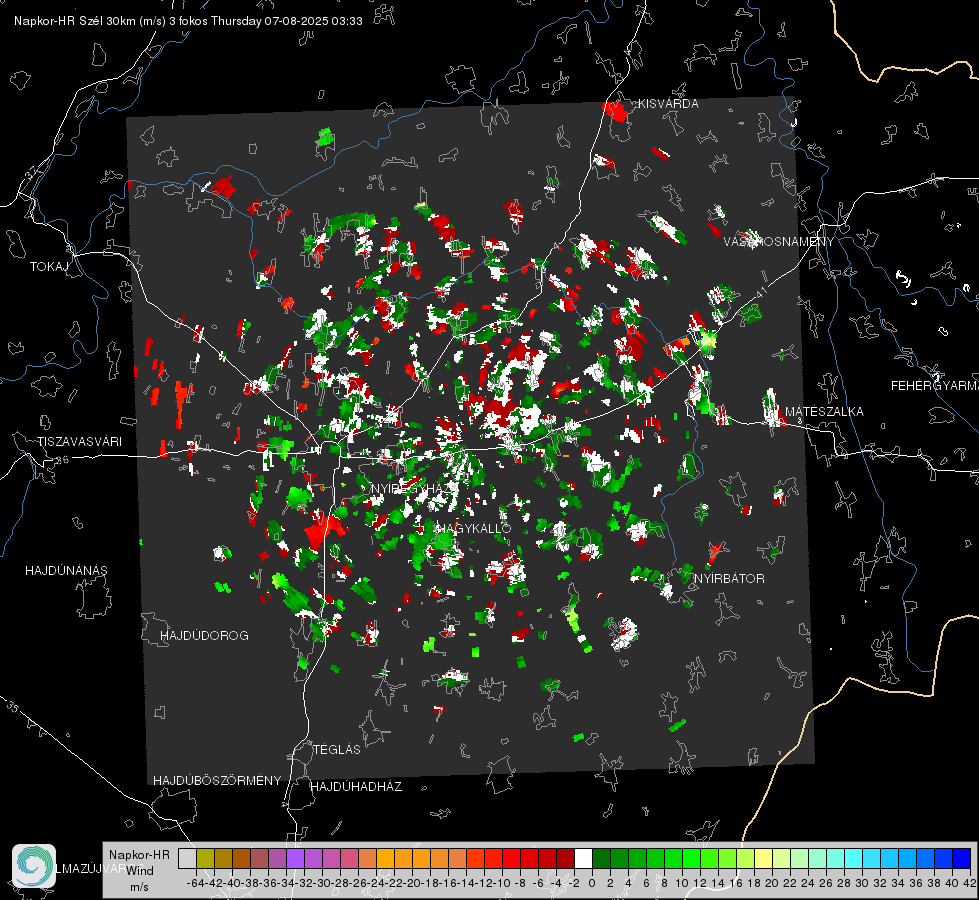This screenshot has height=900, width=979.
Task: Click the VÁSÁROSNAMÉNY city label
Action: (x=779, y=241)
